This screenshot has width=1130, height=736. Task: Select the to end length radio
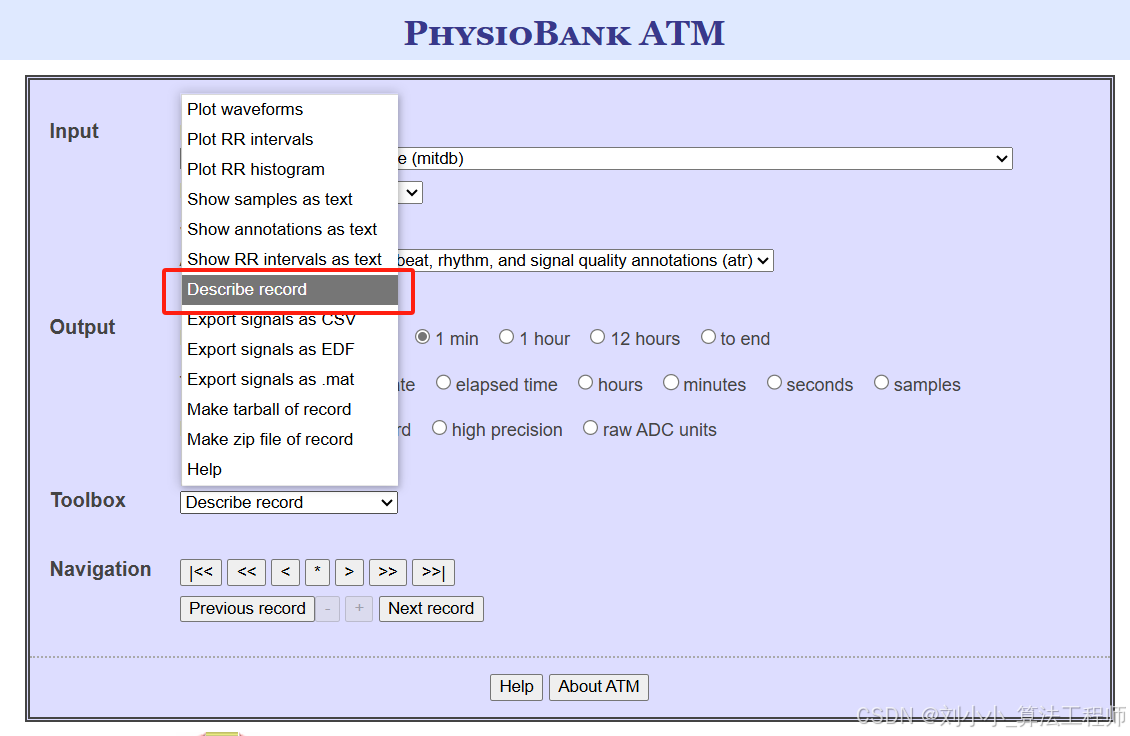coord(708,337)
